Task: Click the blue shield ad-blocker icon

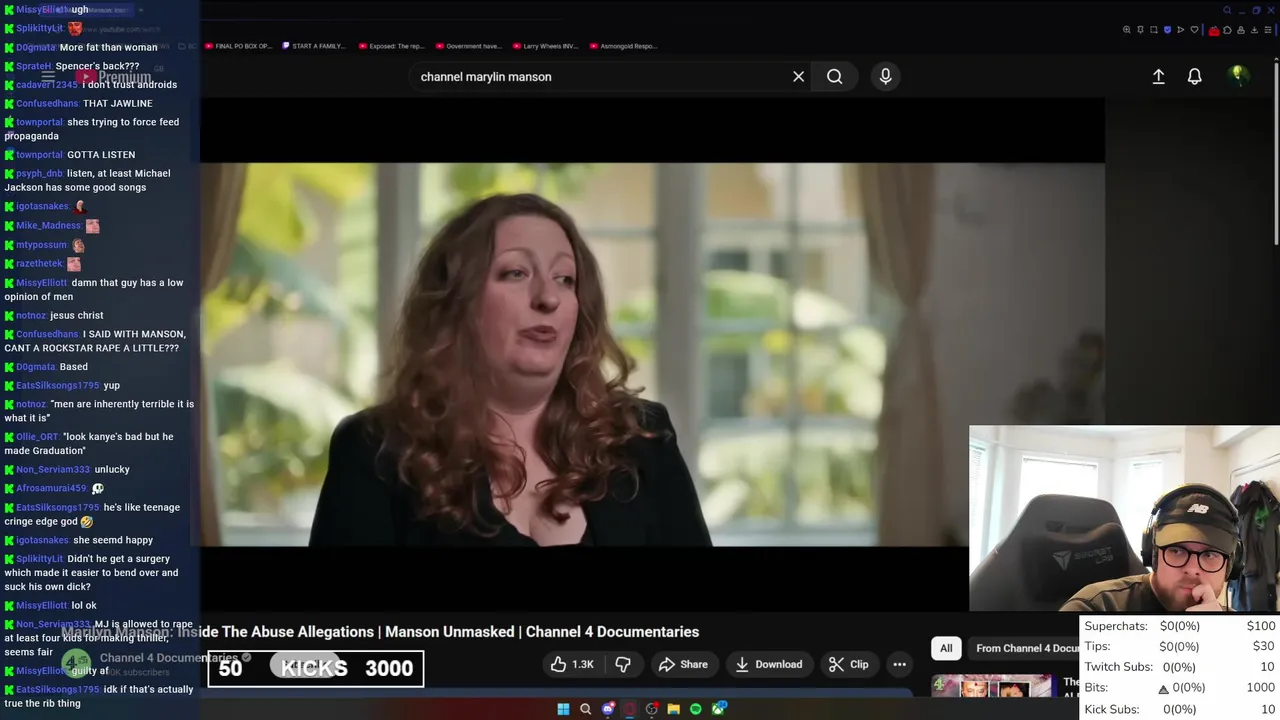Action: (1167, 30)
